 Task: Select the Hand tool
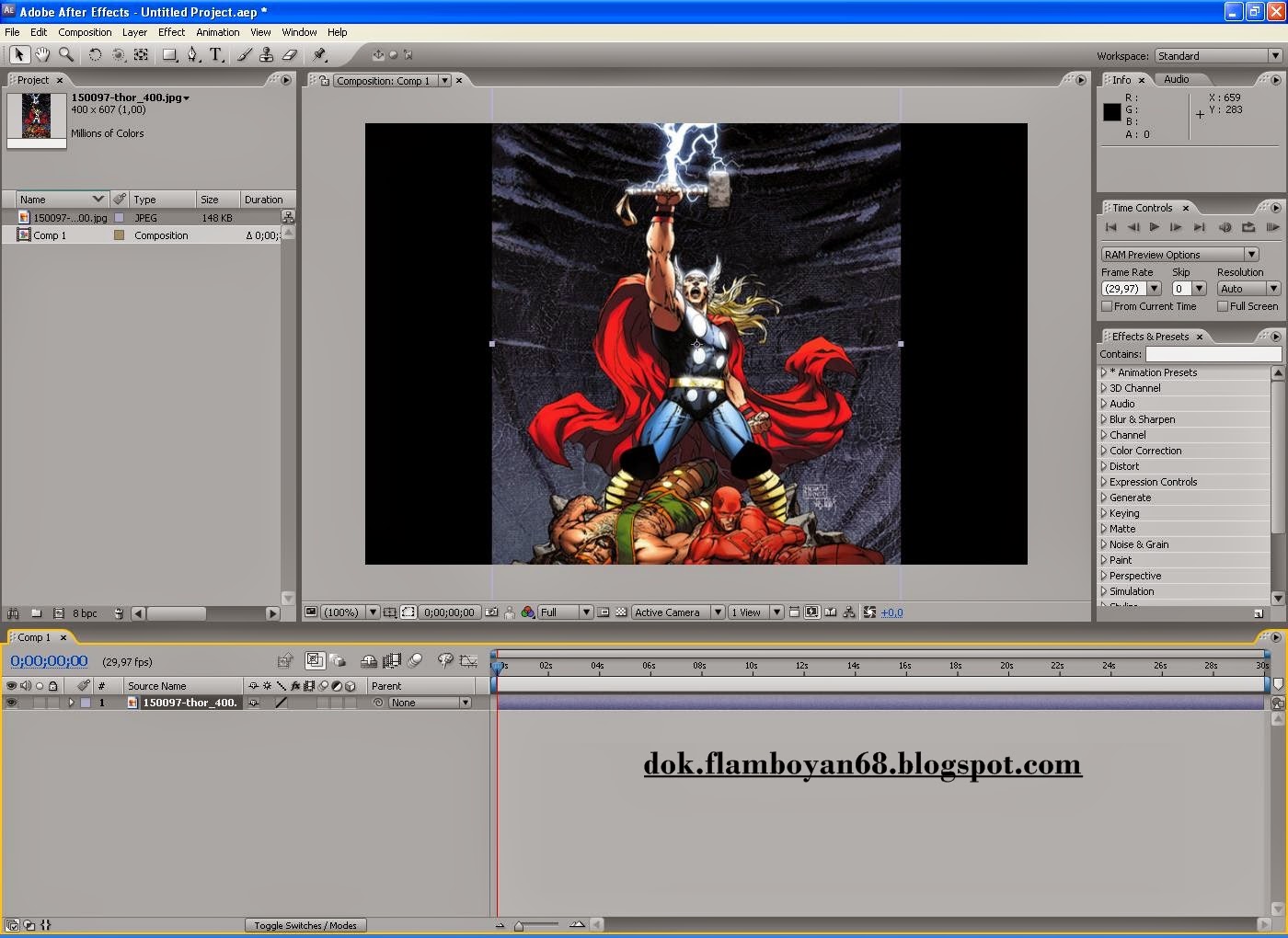pos(42,55)
